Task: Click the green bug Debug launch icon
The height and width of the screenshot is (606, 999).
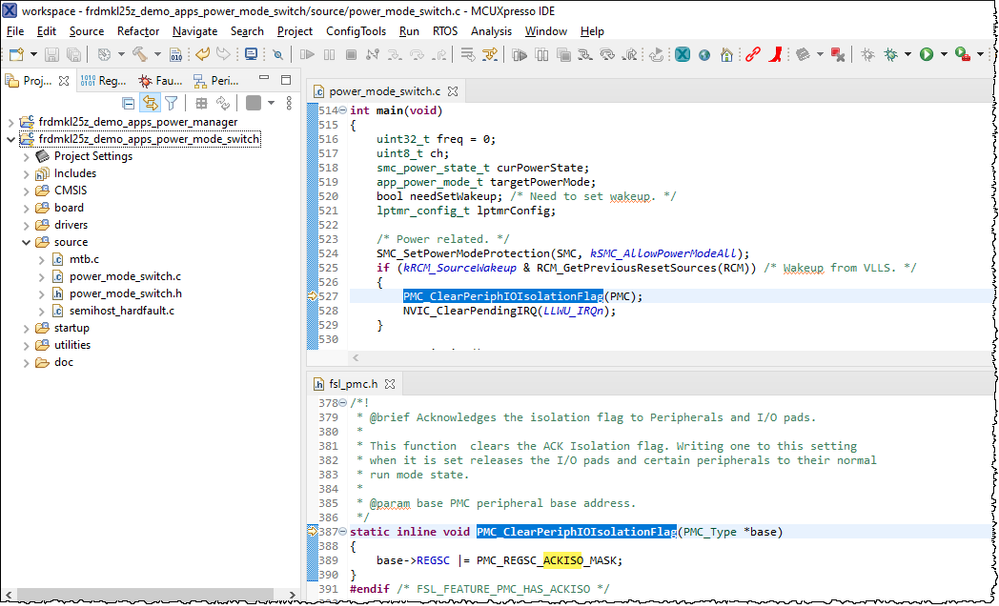Action: pyautogui.click(x=891, y=55)
